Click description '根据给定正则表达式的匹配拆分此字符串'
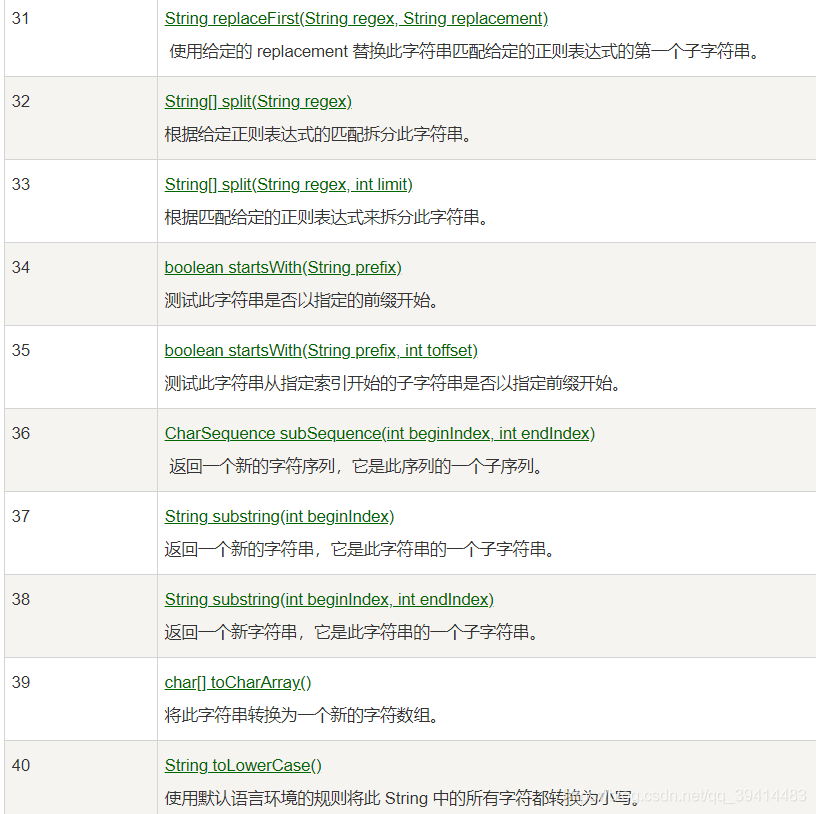 [x=318, y=134]
